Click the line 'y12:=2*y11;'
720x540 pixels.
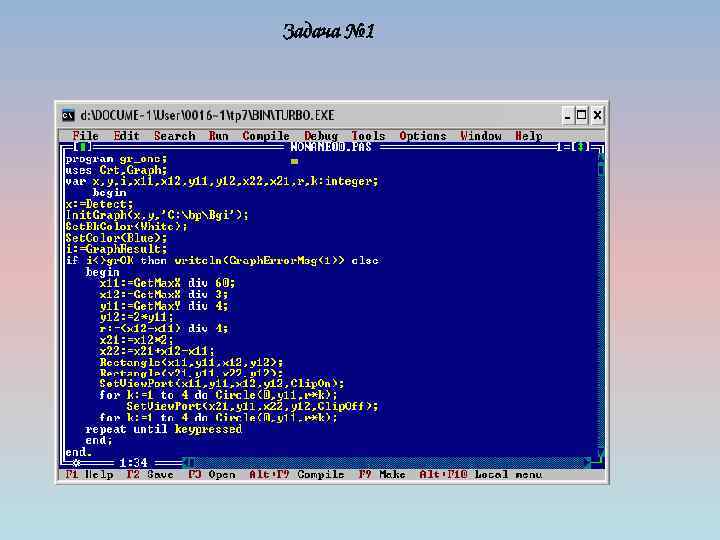(137, 317)
